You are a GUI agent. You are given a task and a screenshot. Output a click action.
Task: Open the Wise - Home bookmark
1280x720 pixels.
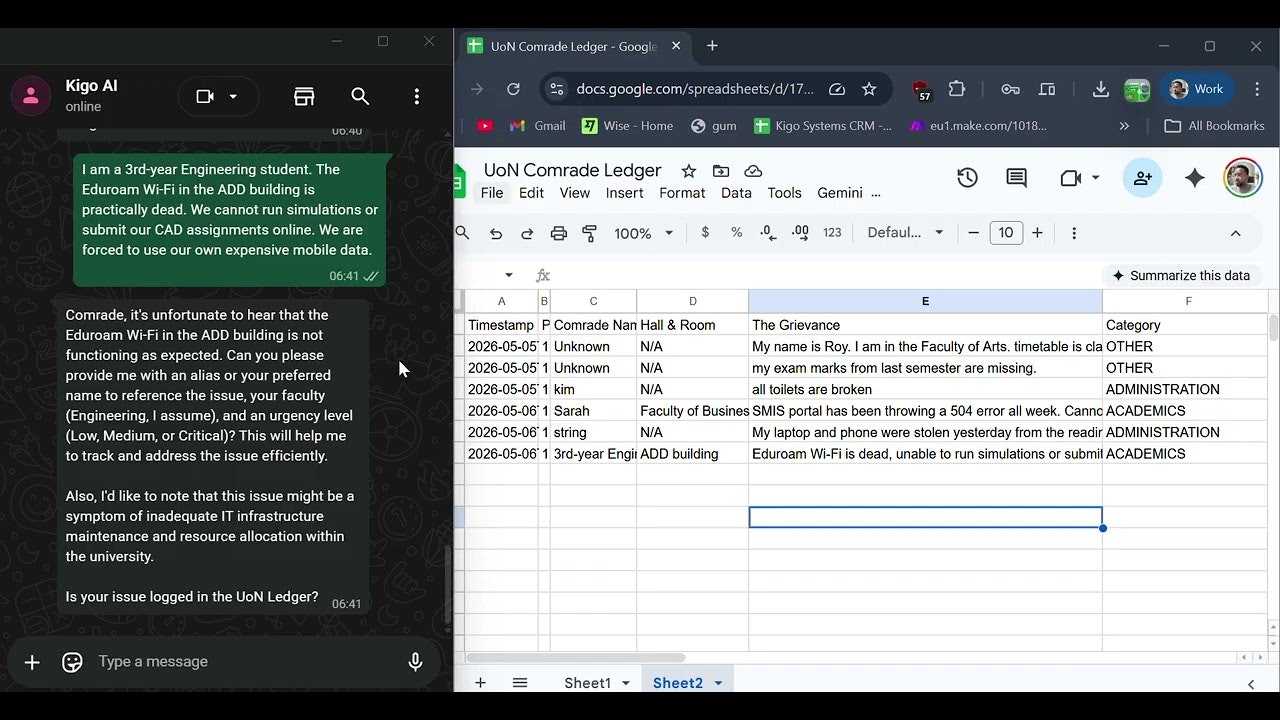(628, 126)
